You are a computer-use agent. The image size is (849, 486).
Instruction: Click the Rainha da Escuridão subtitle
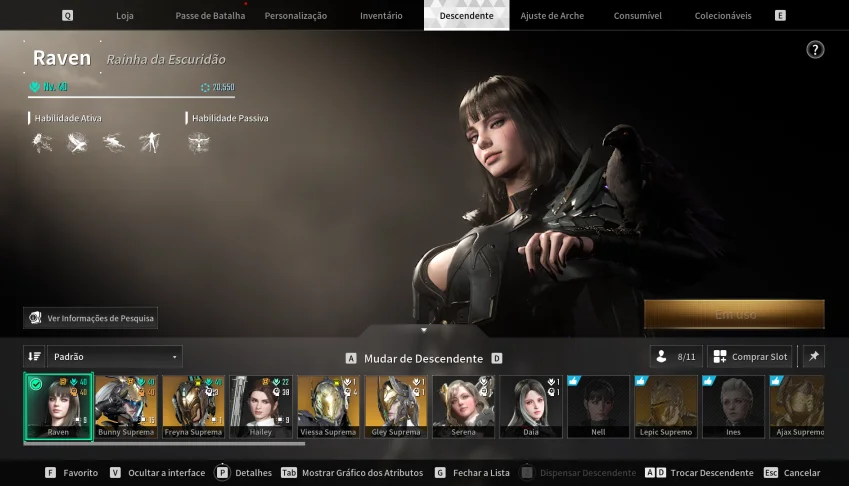(x=166, y=60)
